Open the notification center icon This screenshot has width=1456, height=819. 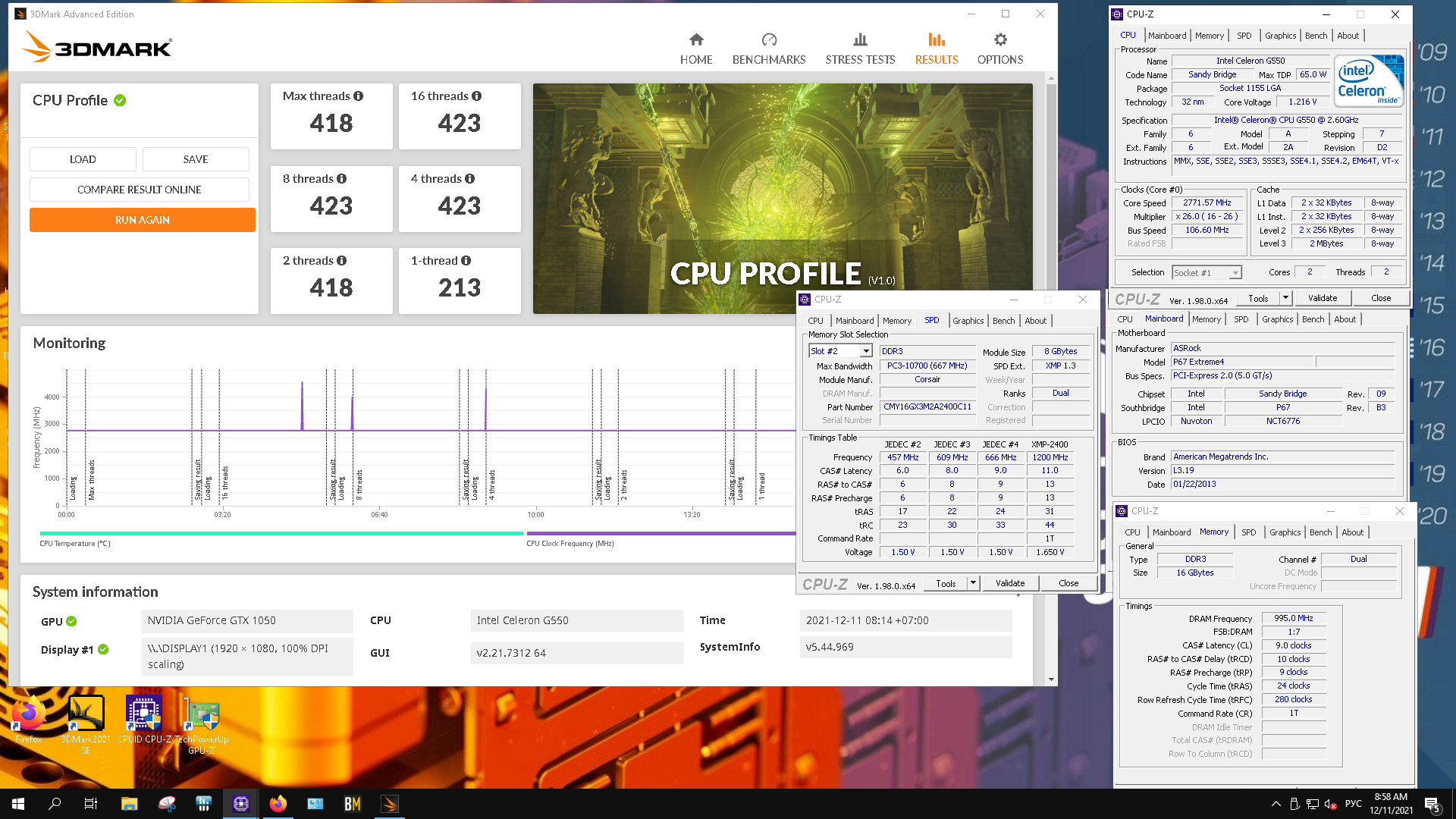click(x=1432, y=804)
